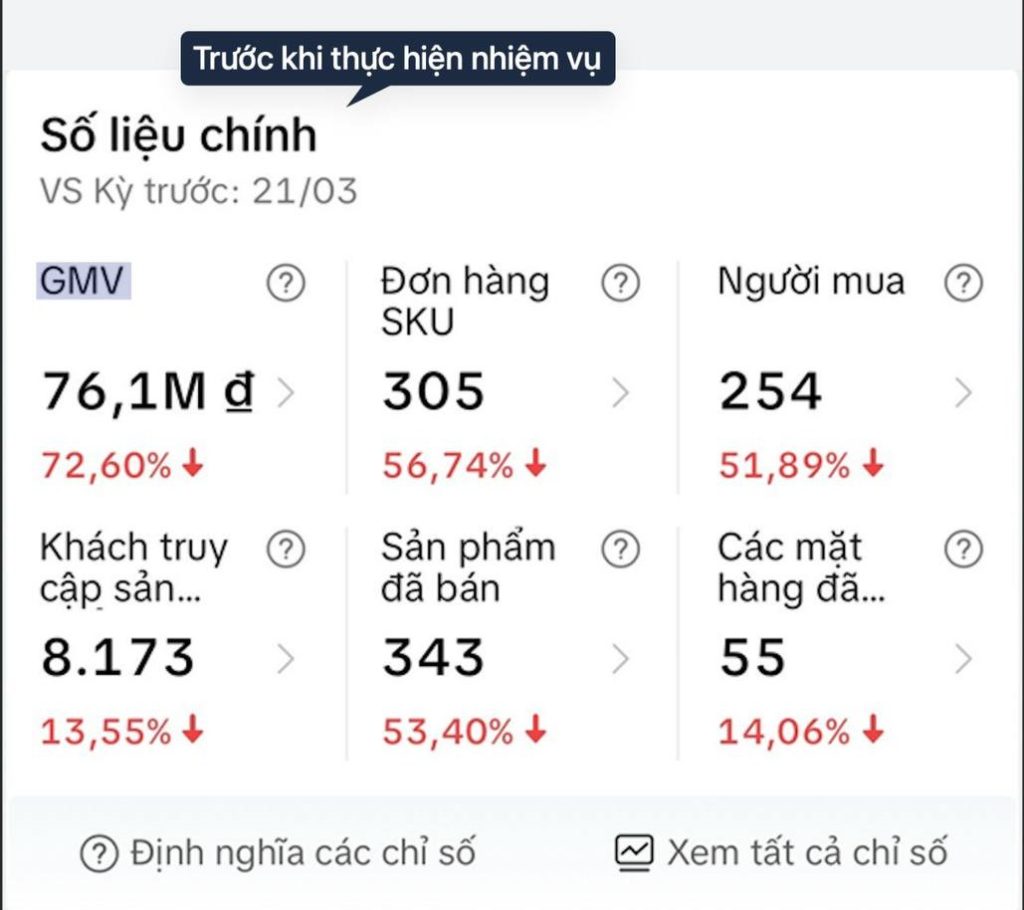This screenshot has height=910, width=1024.
Task: Click the 76,1M đ GMV value
Action: [147, 391]
